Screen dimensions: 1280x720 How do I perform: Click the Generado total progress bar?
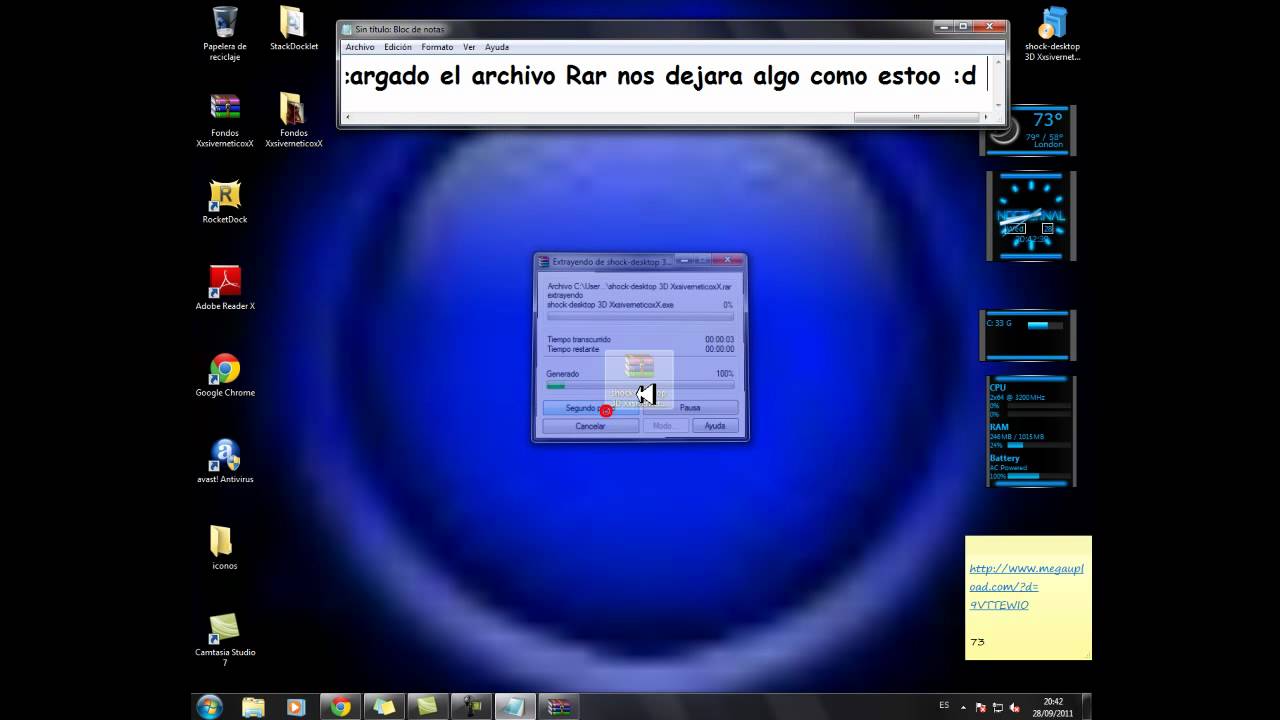coord(640,386)
